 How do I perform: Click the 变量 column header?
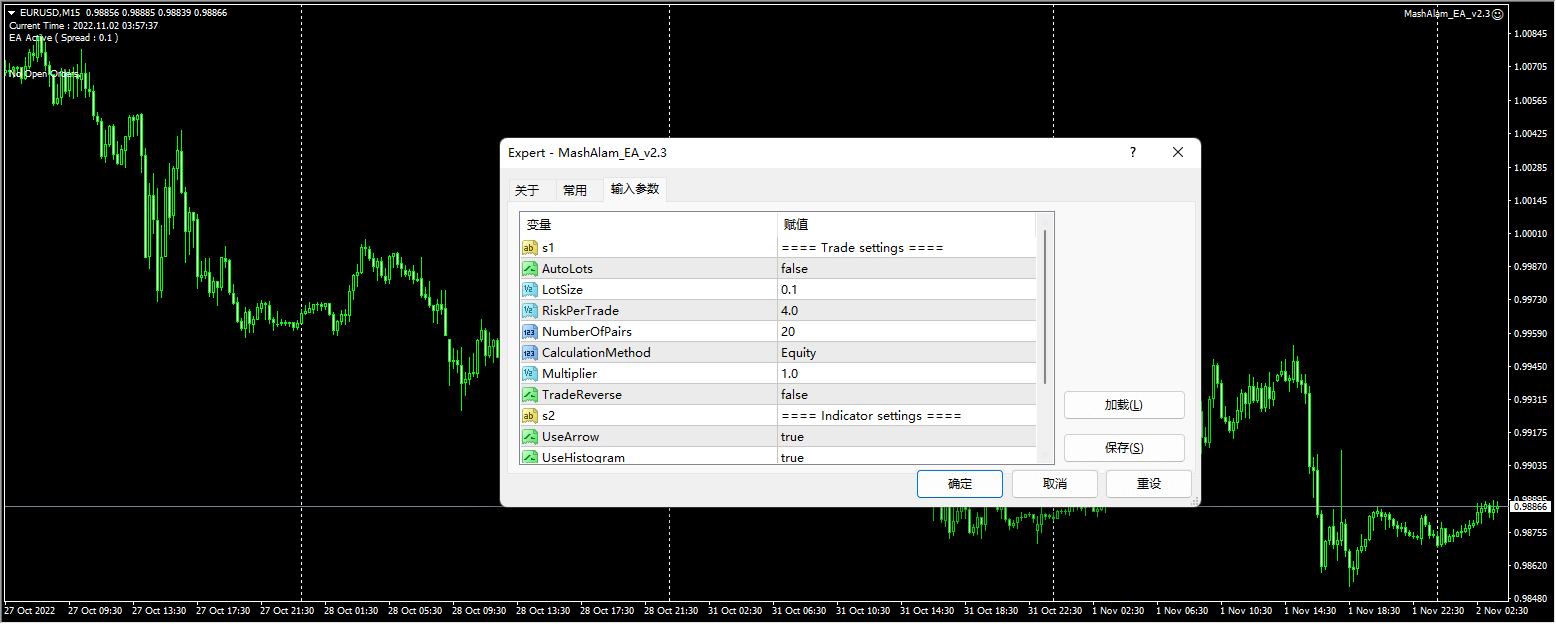tap(649, 225)
